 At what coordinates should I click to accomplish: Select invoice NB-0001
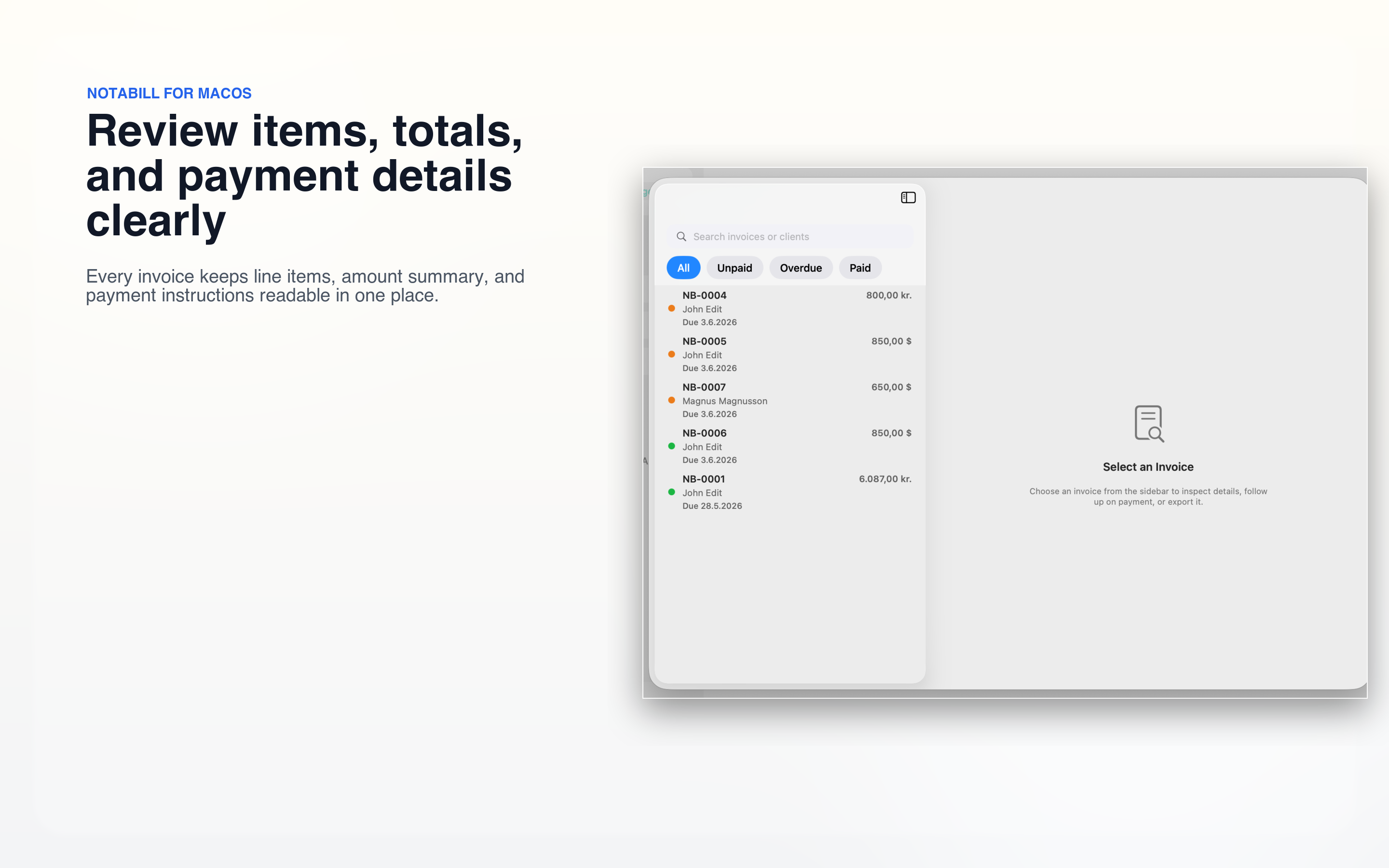pyautogui.click(x=790, y=492)
